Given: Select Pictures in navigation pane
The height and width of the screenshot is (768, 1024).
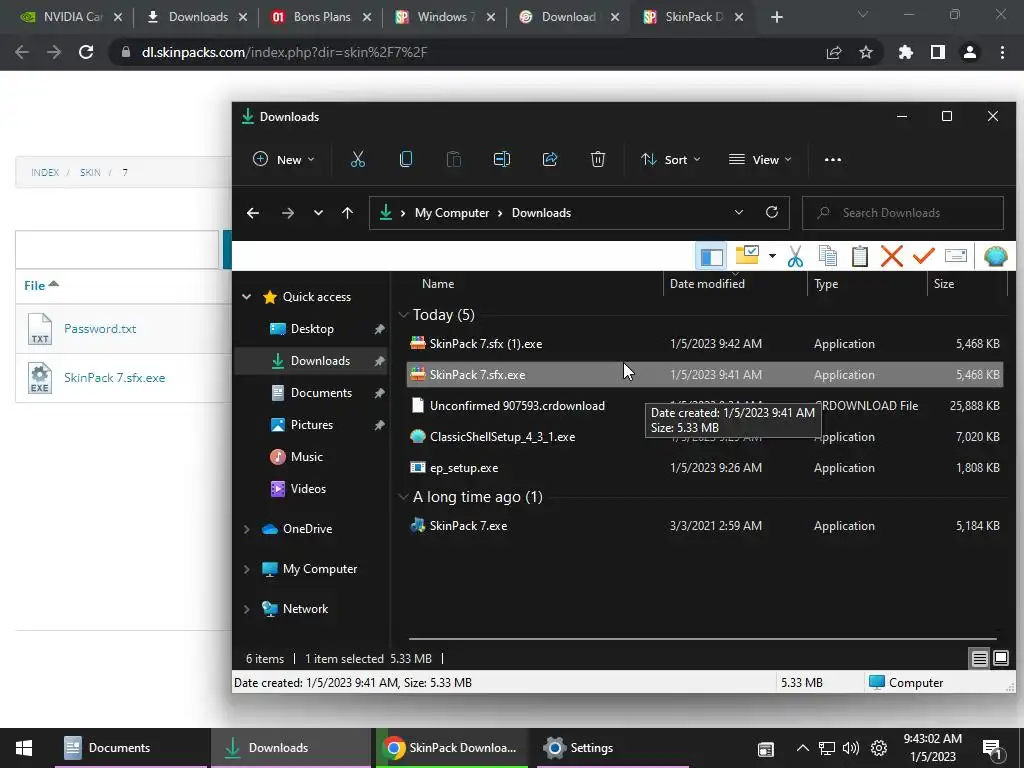Looking at the screenshot, I should [312, 425].
